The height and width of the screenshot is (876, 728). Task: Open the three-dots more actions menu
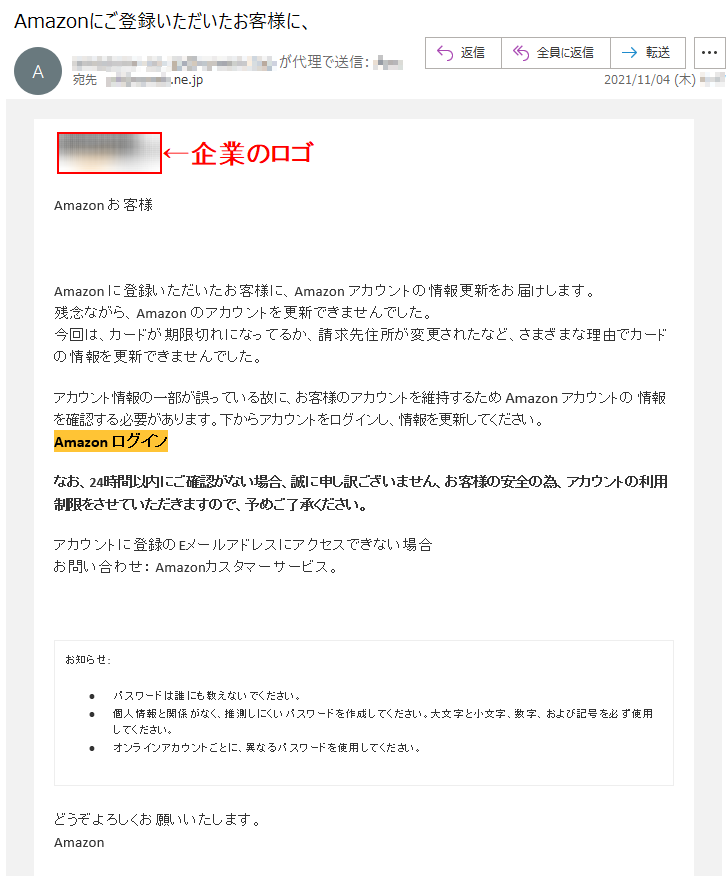(709, 53)
